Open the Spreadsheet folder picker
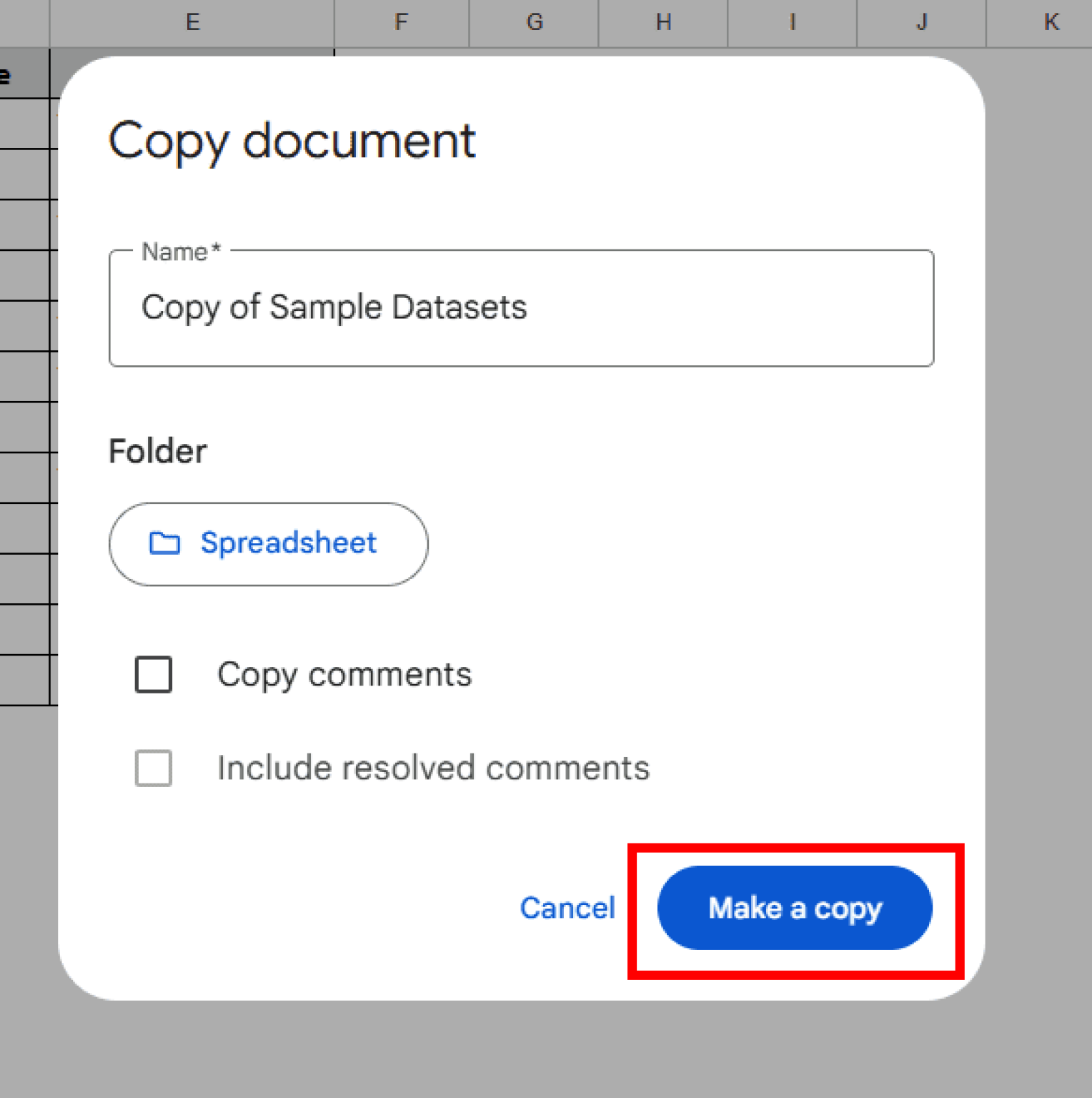The image size is (1092, 1098). click(x=269, y=544)
